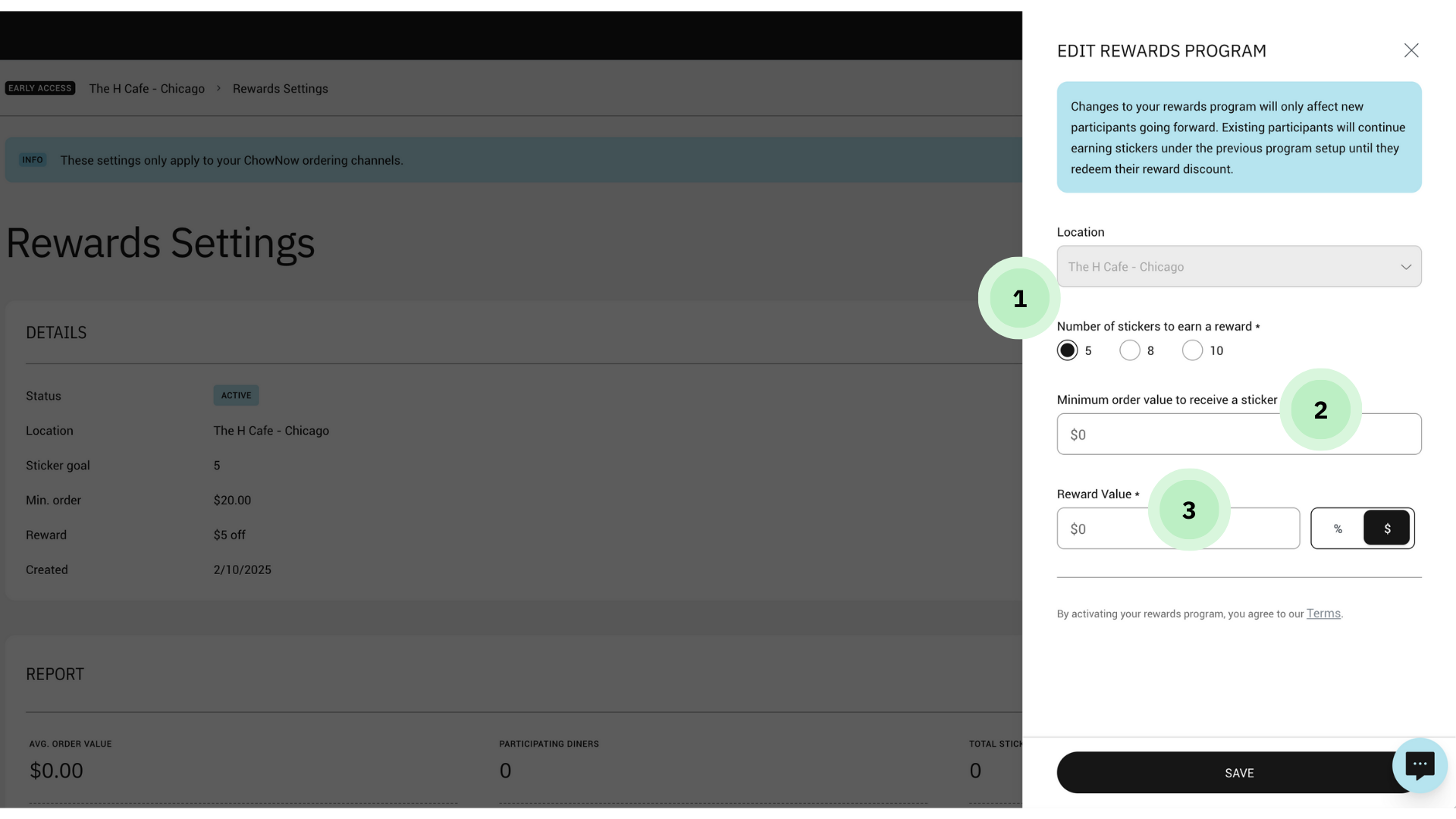Go to The H Cafe - Chicago breadcrumb
Image resolution: width=1456 pixels, height=819 pixels.
point(147,89)
